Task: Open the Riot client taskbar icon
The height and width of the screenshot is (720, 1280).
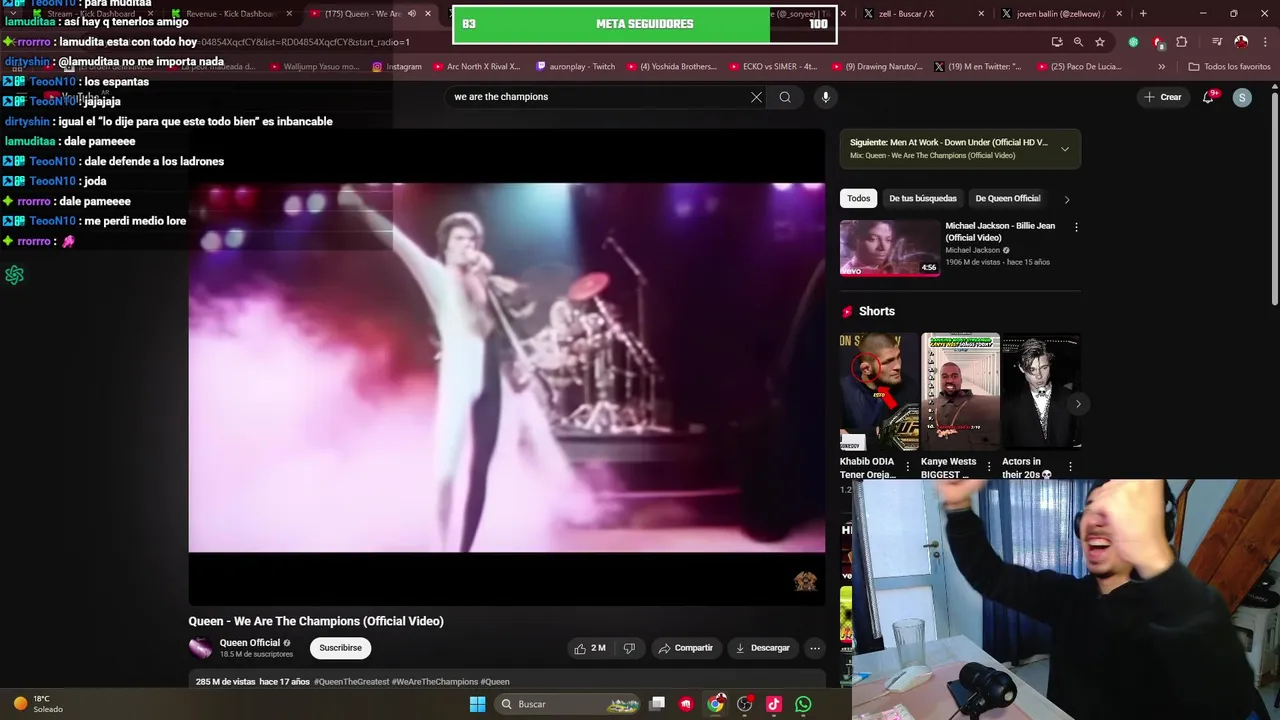Action: pyautogui.click(x=686, y=704)
